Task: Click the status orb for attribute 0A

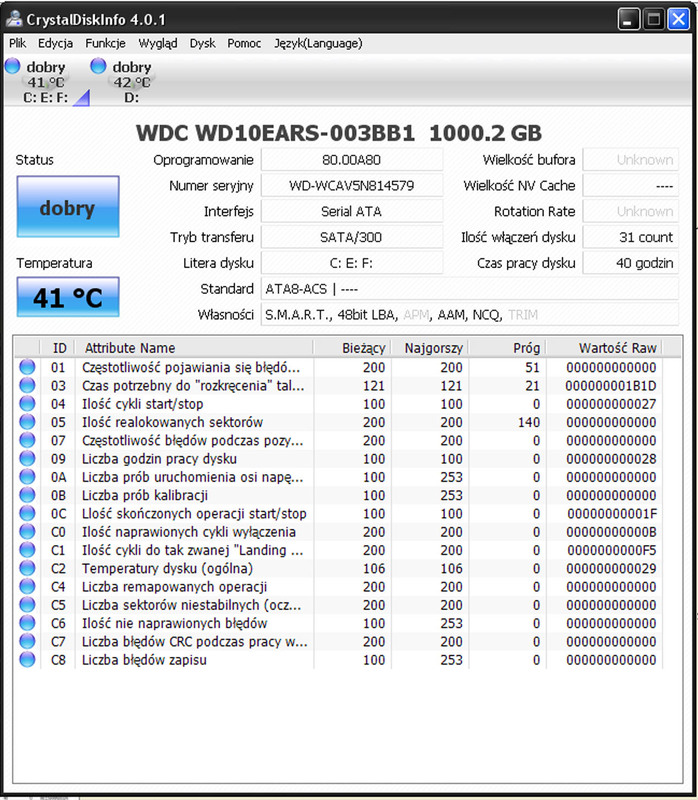Action: (x=27, y=477)
